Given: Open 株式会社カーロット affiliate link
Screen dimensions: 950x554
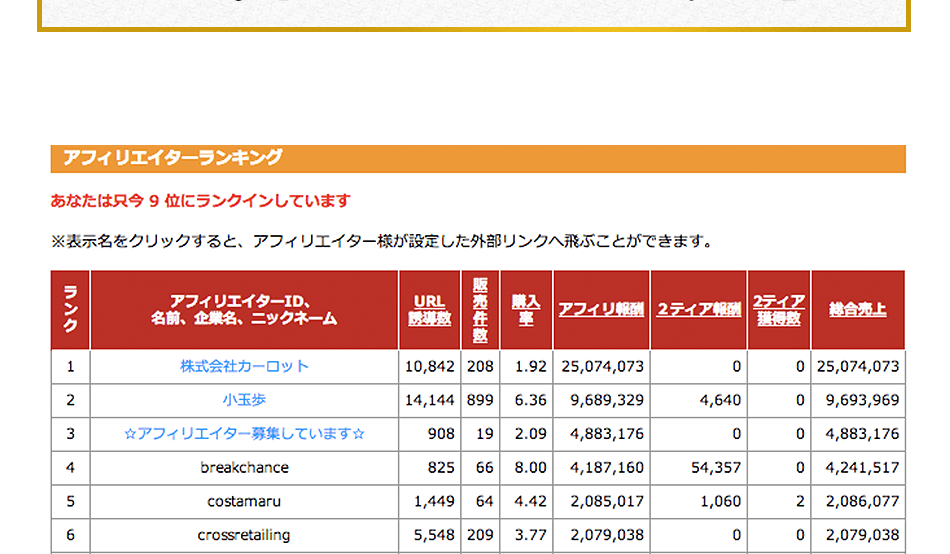Looking at the screenshot, I should coord(244,367).
